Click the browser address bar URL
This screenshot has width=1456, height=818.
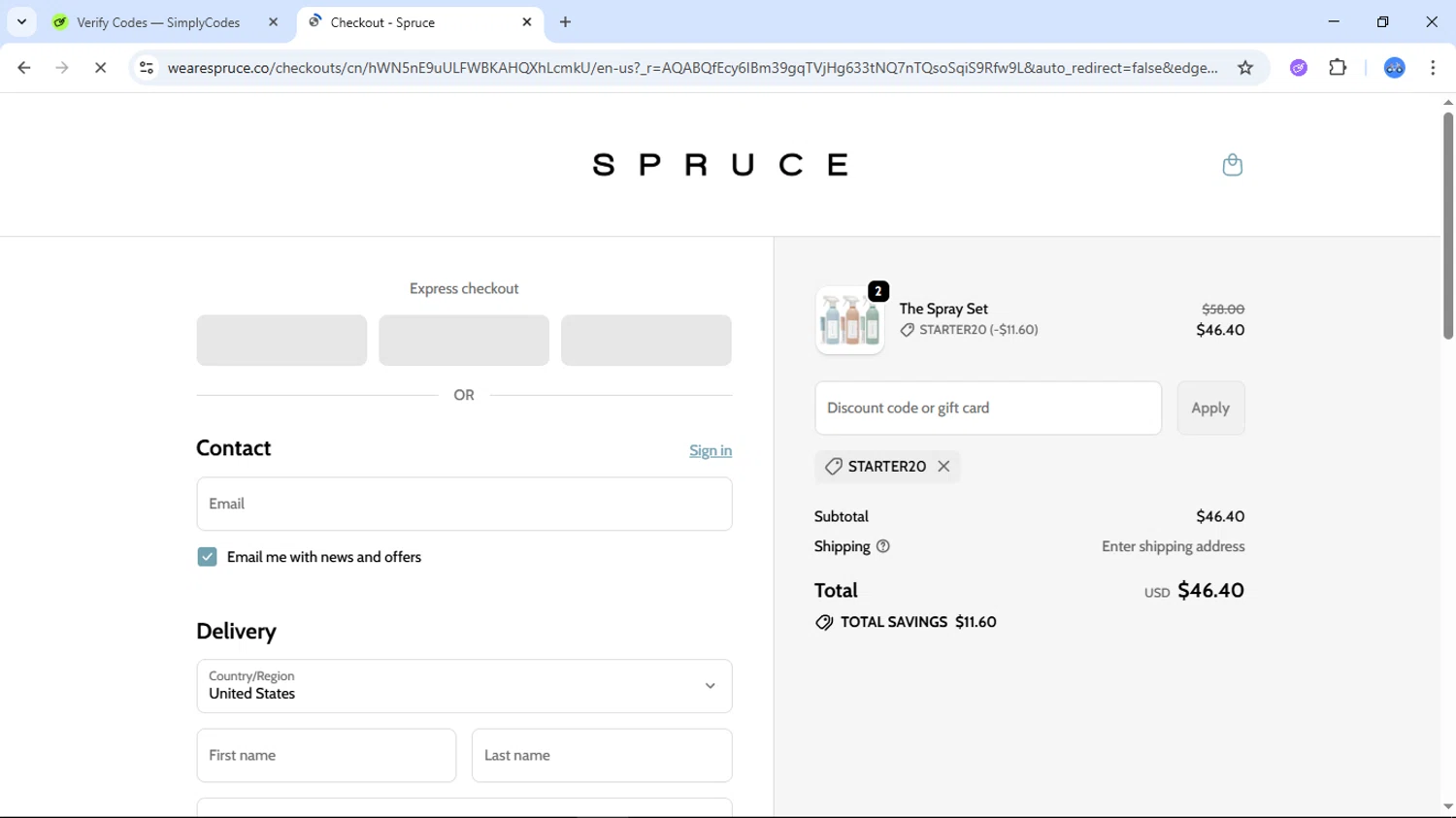point(692,68)
